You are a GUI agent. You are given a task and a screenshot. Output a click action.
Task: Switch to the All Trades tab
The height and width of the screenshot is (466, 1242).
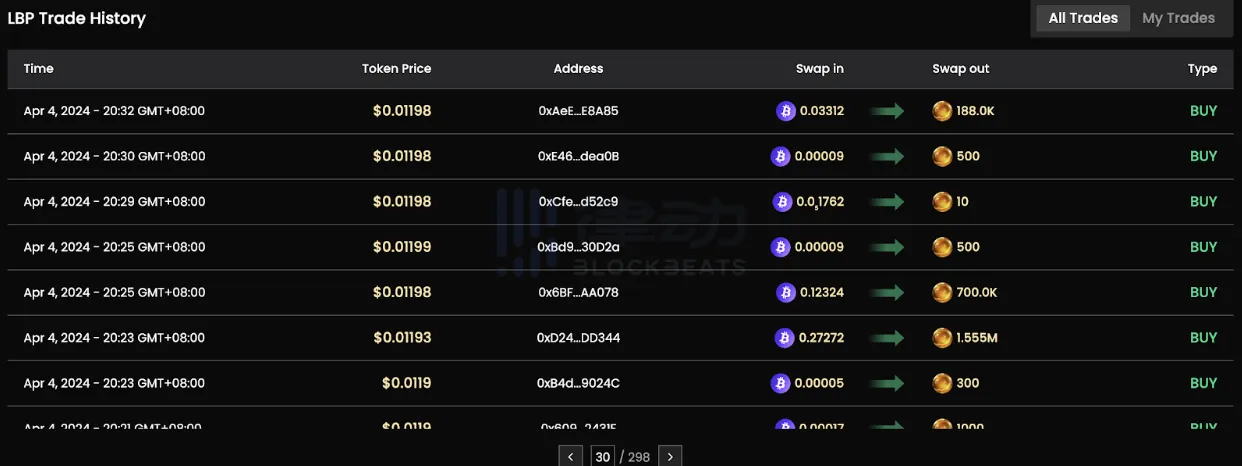click(1083, 18)
